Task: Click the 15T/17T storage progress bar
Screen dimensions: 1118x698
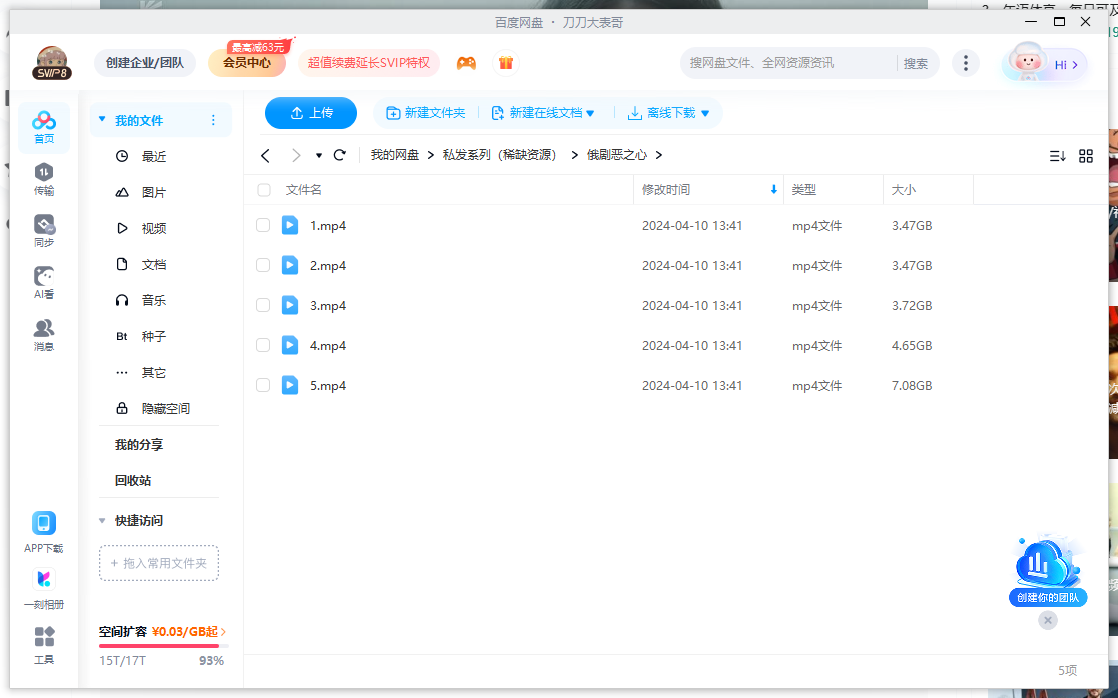Action: point(159,648)
